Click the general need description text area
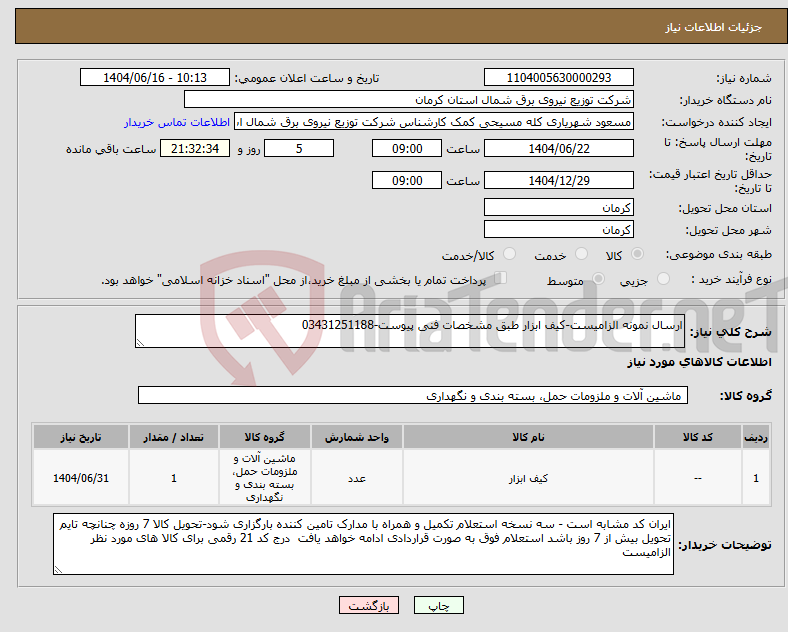Screen dimensions: 788x632 pos(410,331)
